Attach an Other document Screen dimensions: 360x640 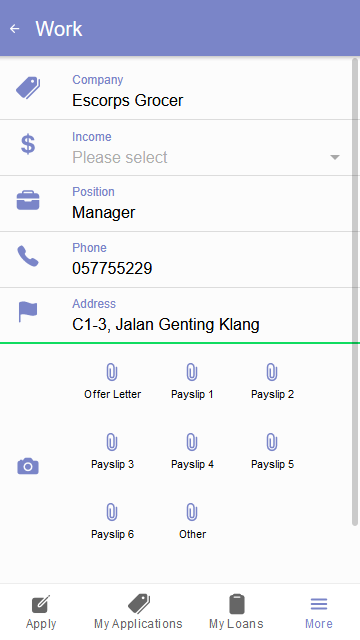(192, 521)
